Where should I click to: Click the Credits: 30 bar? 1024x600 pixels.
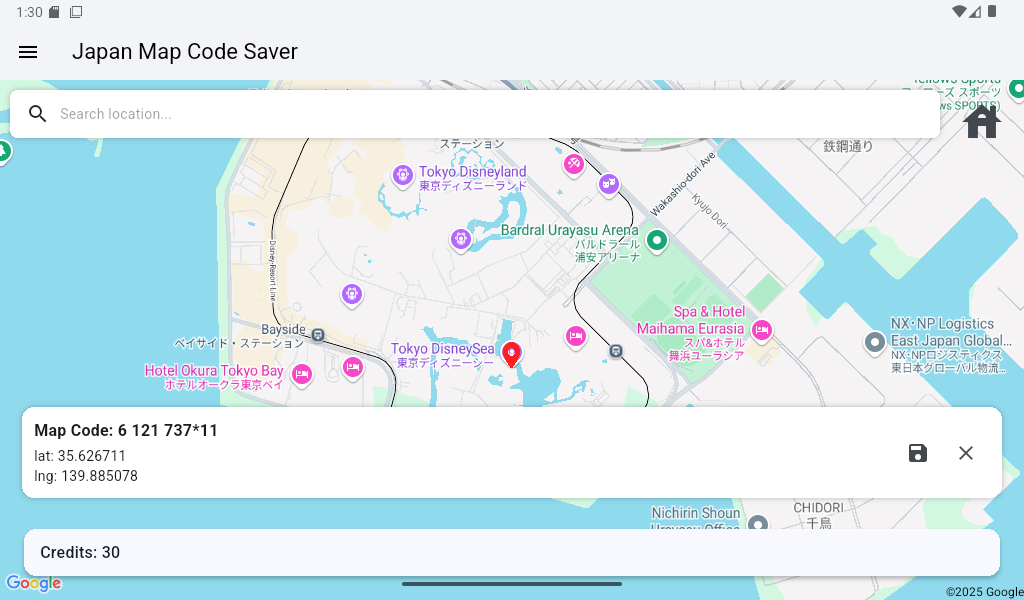(511, 552)
